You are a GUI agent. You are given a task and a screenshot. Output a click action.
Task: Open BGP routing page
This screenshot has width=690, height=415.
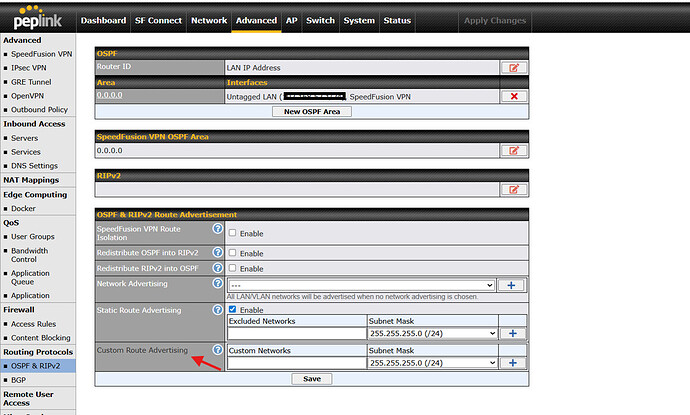point(18,380)
